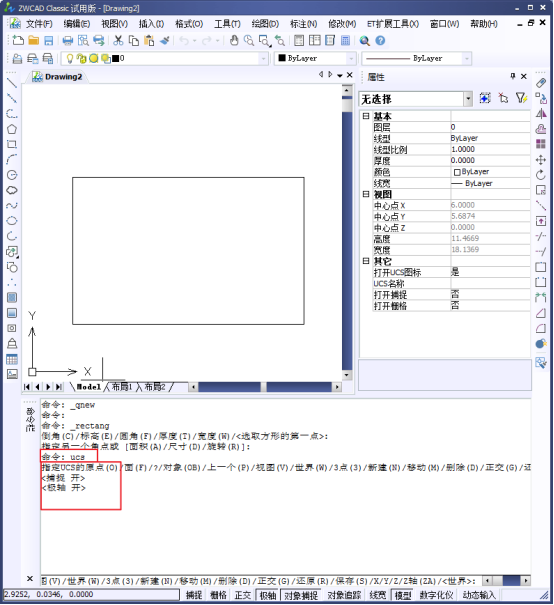Select the Pan hand tool
This screenshot has height=605, width=554.
(x=234, y=41)
